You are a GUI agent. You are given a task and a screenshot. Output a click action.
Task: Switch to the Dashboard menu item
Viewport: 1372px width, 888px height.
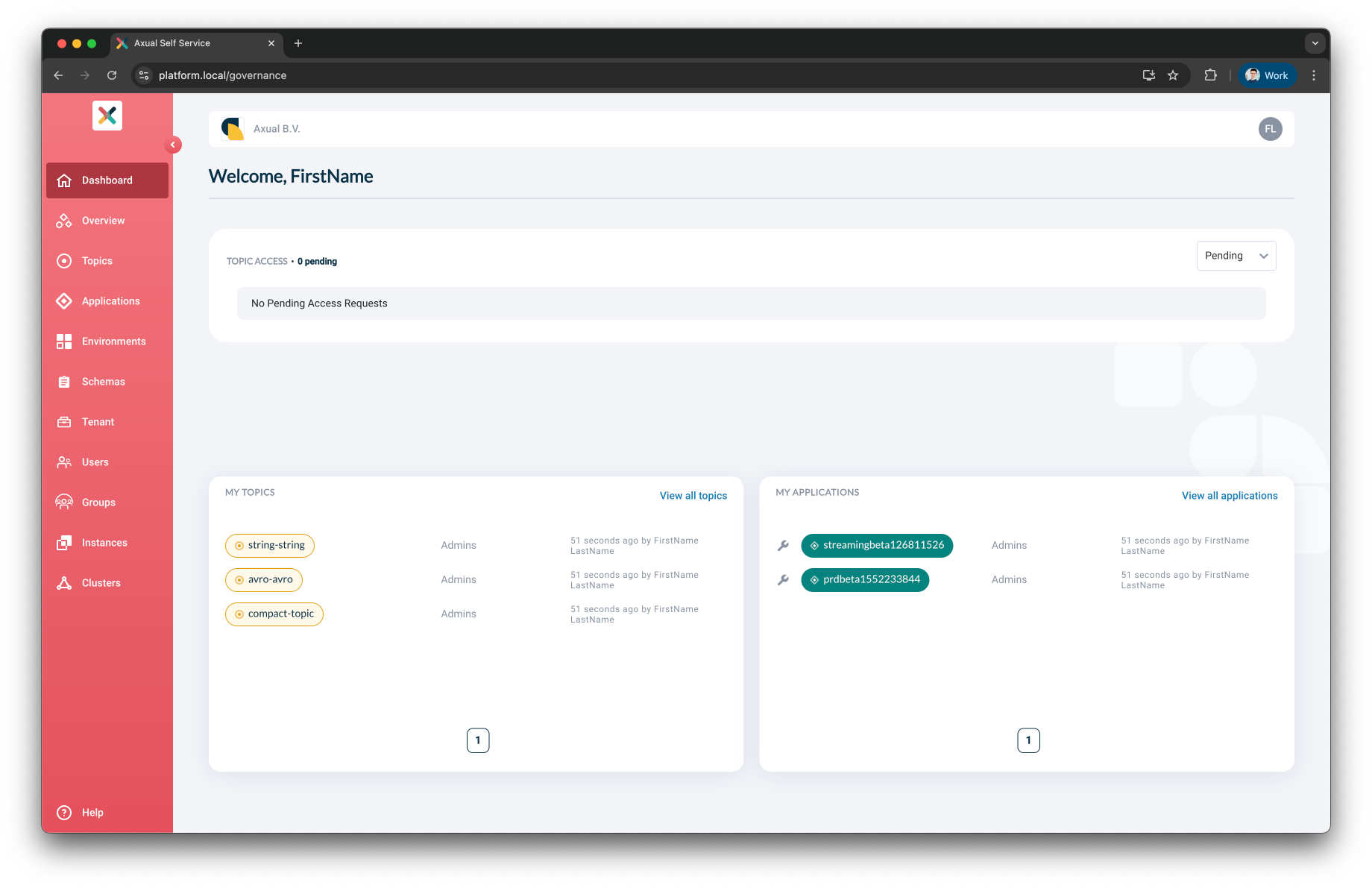pos(107,180)
